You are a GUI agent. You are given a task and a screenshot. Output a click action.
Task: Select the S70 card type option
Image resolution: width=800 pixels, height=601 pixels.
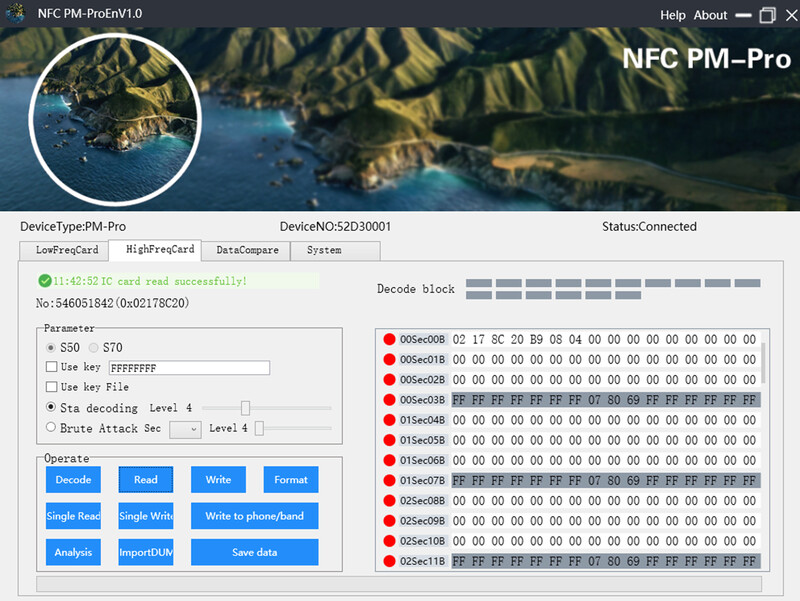click(95, 347)
